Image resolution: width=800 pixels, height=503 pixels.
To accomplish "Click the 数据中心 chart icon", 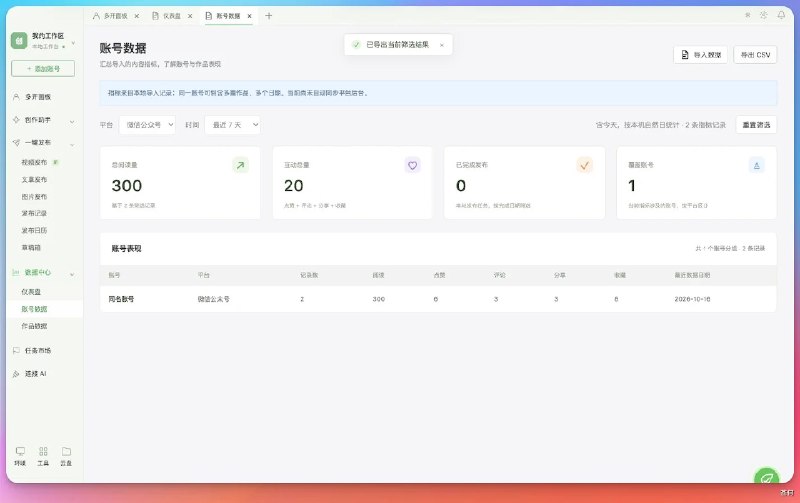I will pyautogui.click(x=16, y=272).
